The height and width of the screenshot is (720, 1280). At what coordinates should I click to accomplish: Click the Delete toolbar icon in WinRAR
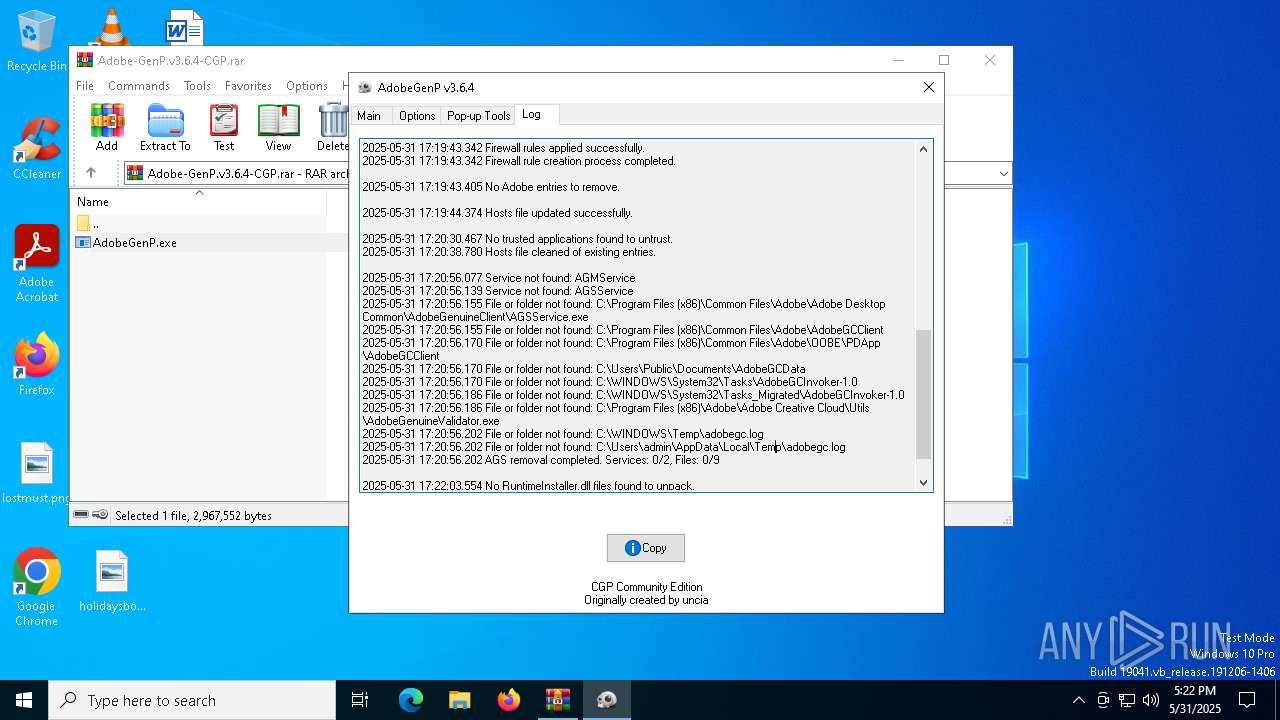(x=333, y=127)
